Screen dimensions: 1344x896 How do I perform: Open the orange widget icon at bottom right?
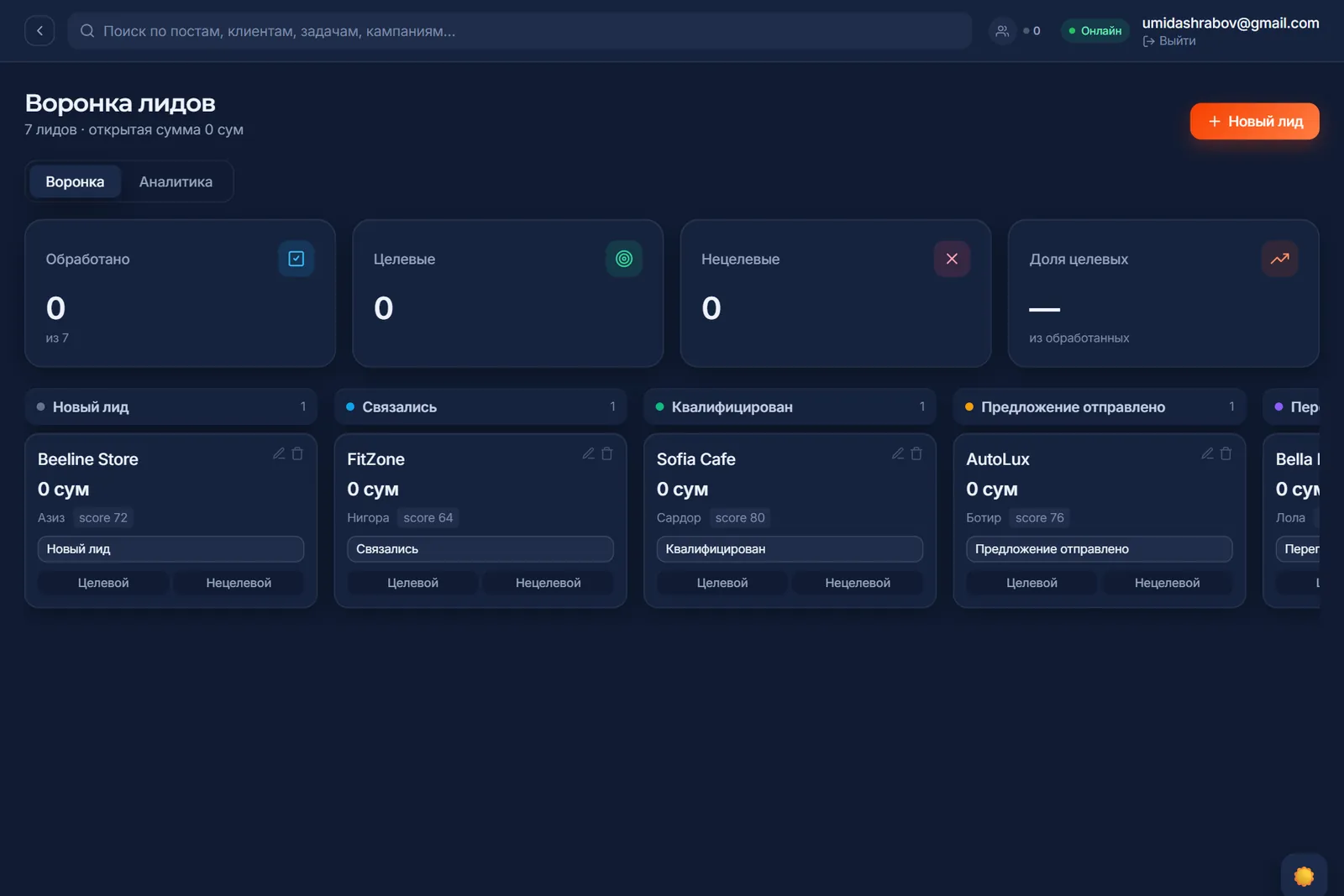(1304, 876)
